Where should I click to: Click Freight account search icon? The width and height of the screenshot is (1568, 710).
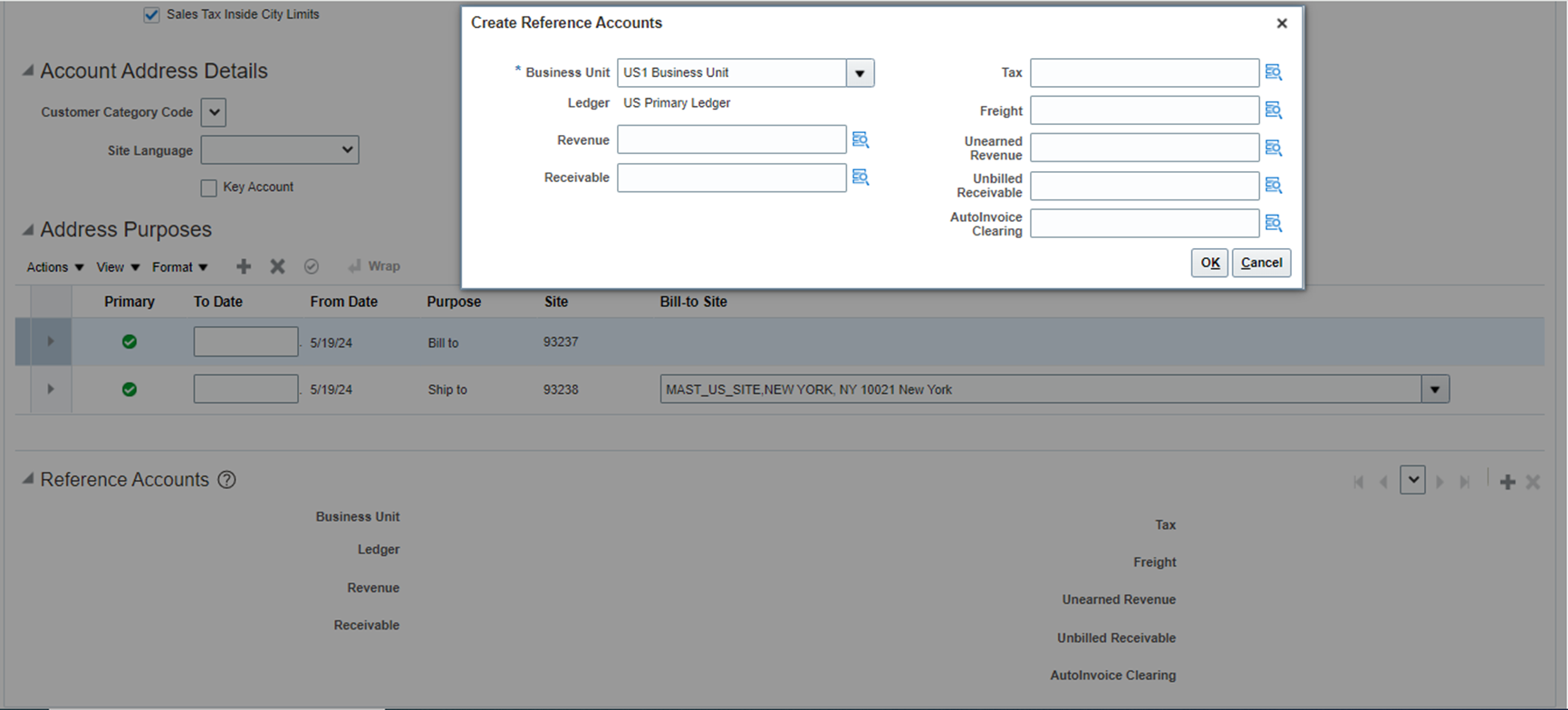1274,110
